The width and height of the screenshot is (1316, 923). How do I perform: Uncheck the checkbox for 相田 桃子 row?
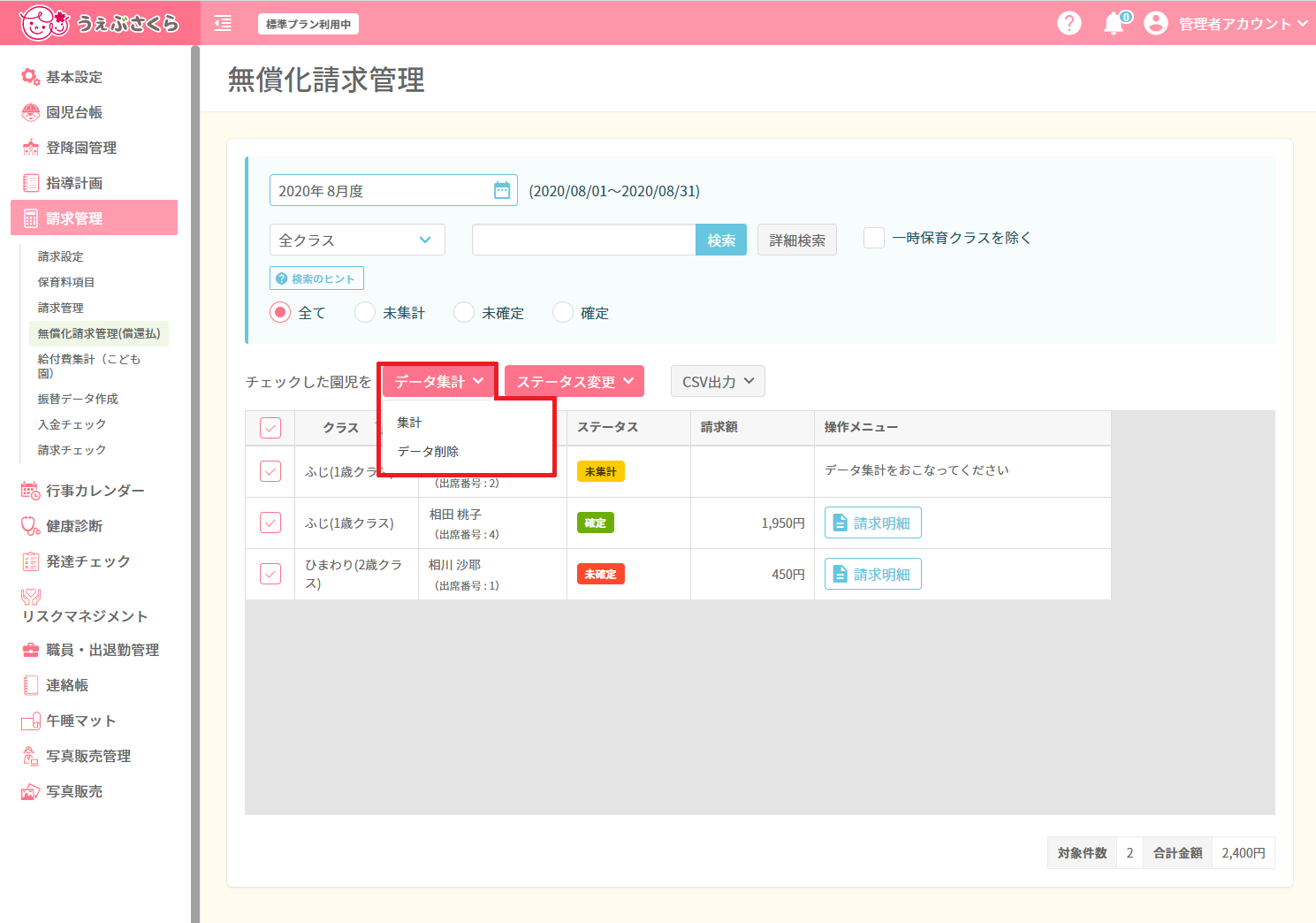point(270,523)
